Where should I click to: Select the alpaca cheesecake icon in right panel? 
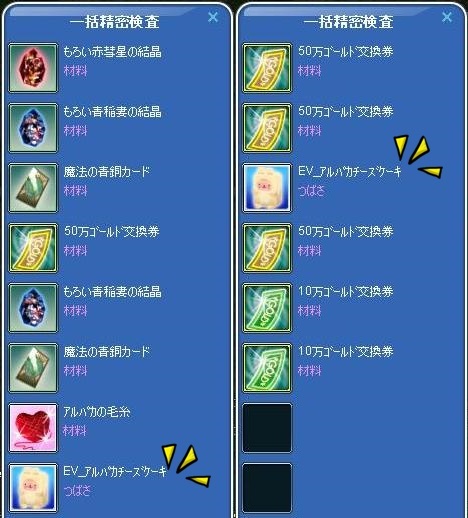[267, 188]
